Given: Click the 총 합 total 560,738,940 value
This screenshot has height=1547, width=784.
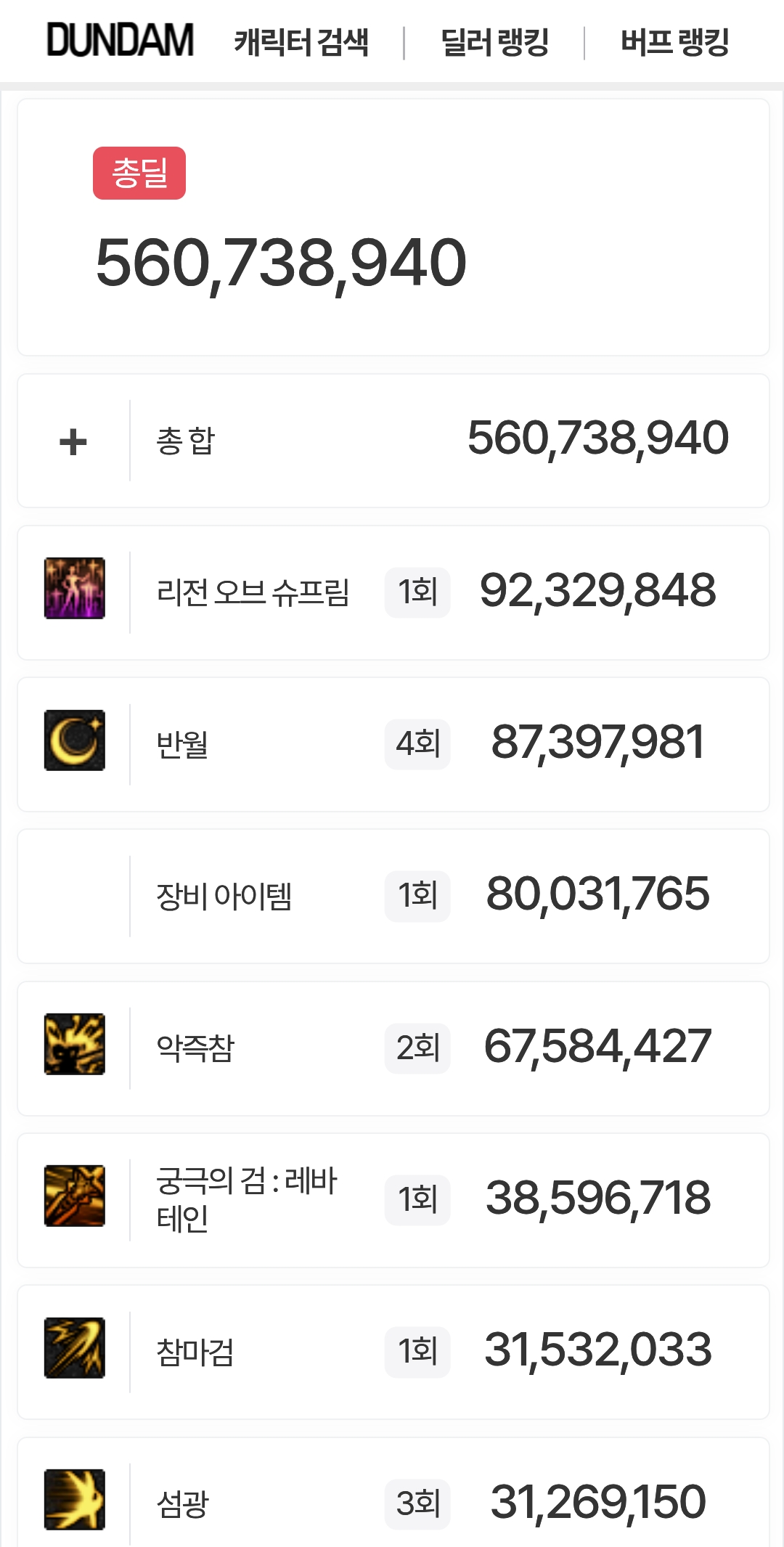Looking at the screenshot, I should tap(597, 438).
